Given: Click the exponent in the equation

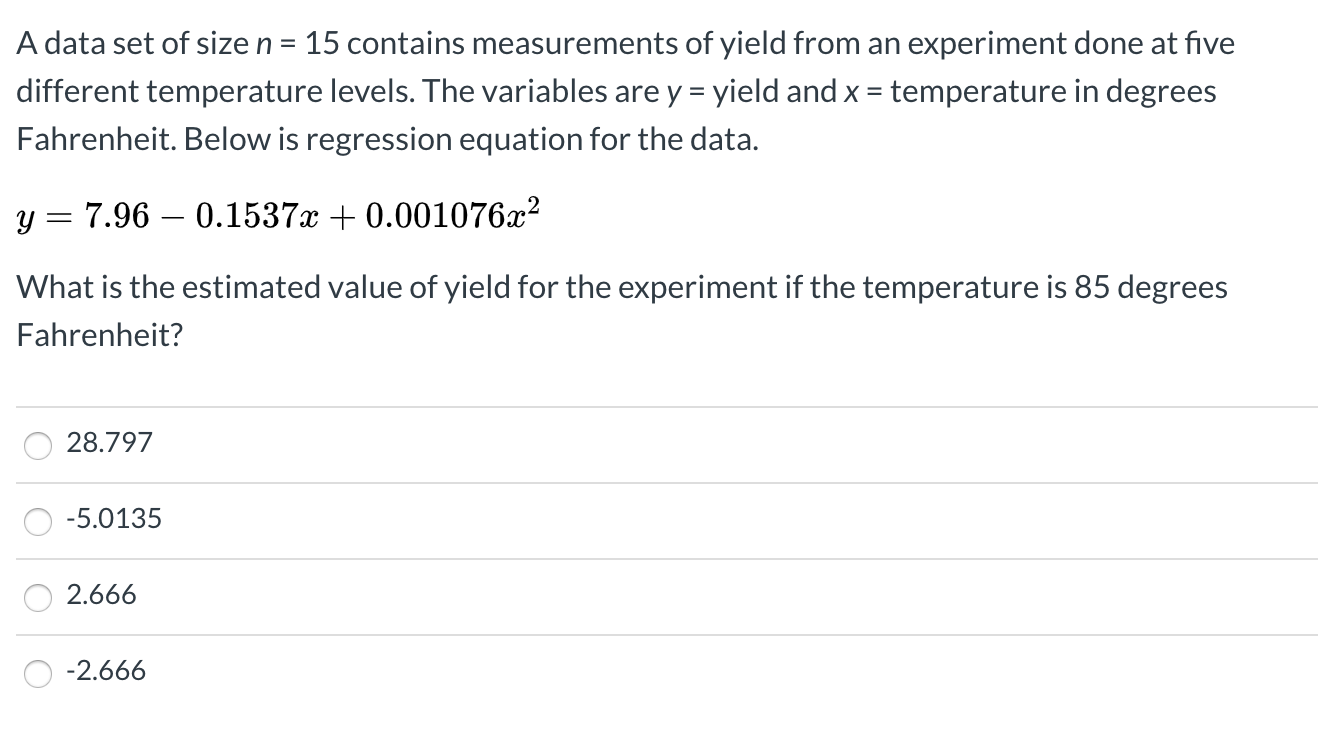Looking at the screenshot, I should coord(535,203).
